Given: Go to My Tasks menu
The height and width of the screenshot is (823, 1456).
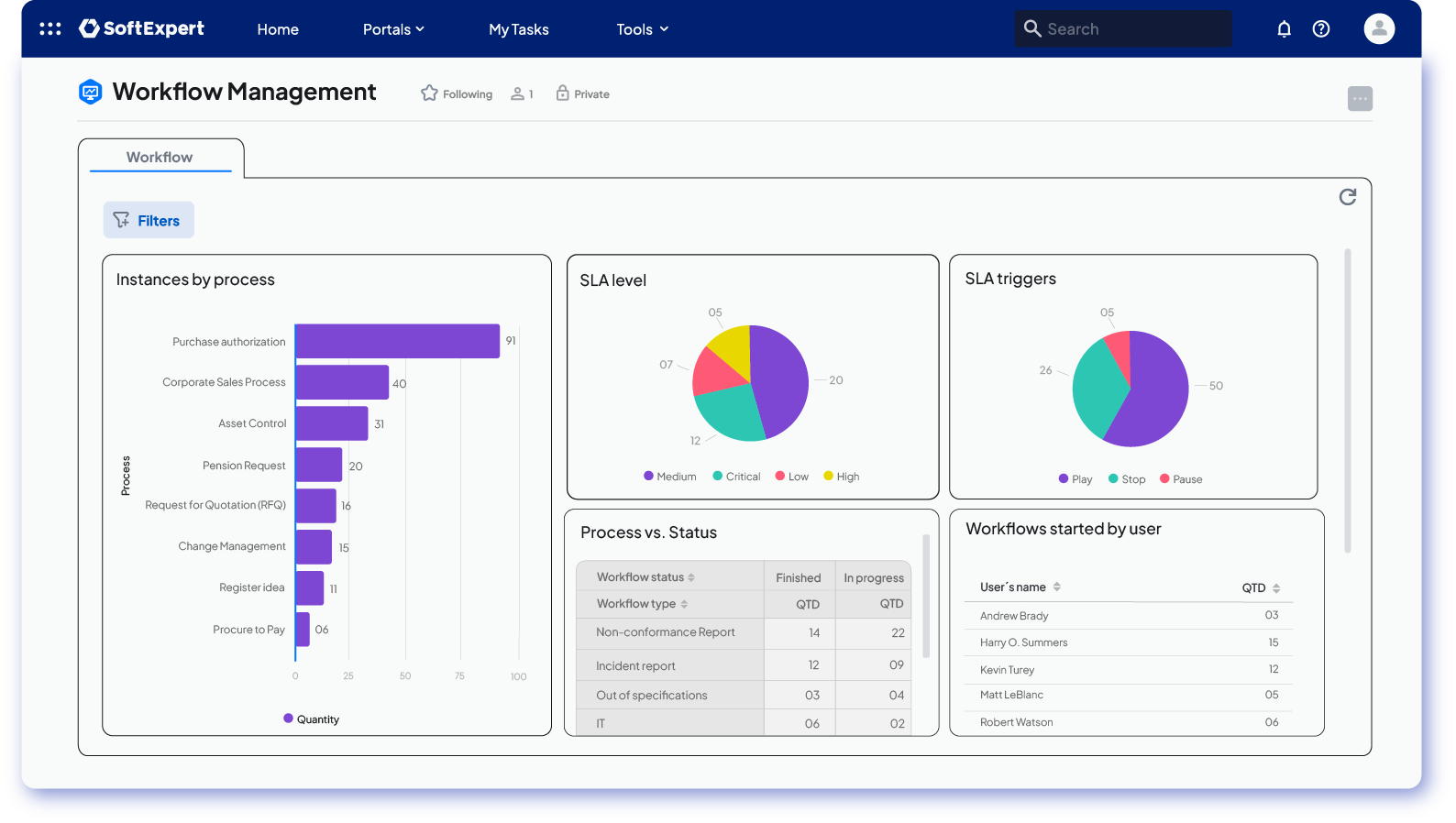Looking at the screenshot, I should [x=518, y=29].
